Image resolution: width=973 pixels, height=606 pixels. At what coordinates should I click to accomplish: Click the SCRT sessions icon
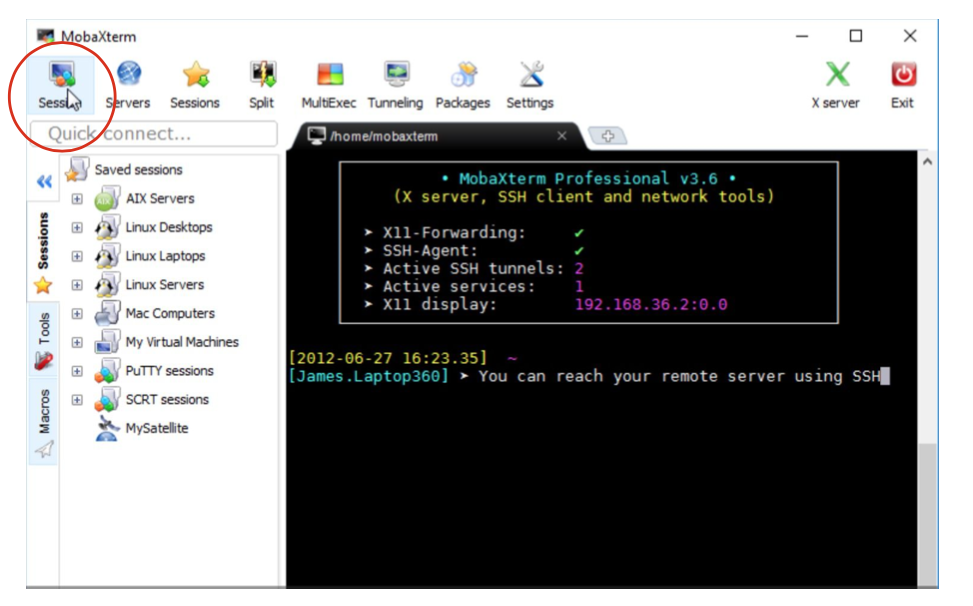pyautogui.click(x=107, y=399)
